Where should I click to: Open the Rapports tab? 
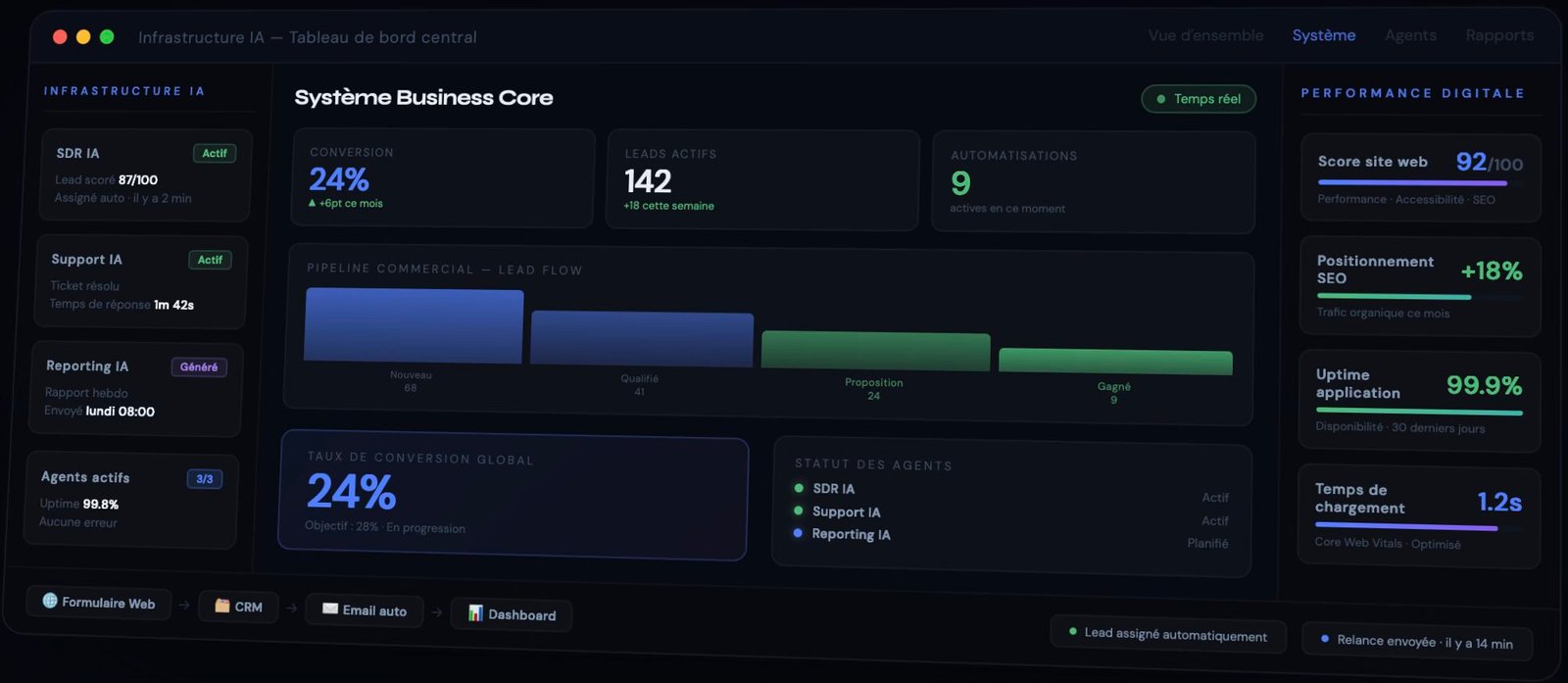[1499, 35]
